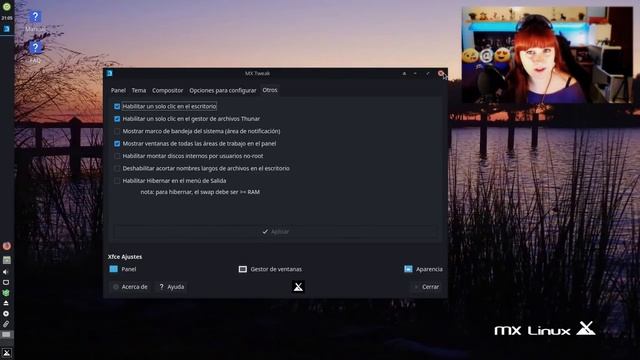This screenshot has height=360, width=640.
Task: Click the Apariencia icon
Action: [x=408, y=269]
